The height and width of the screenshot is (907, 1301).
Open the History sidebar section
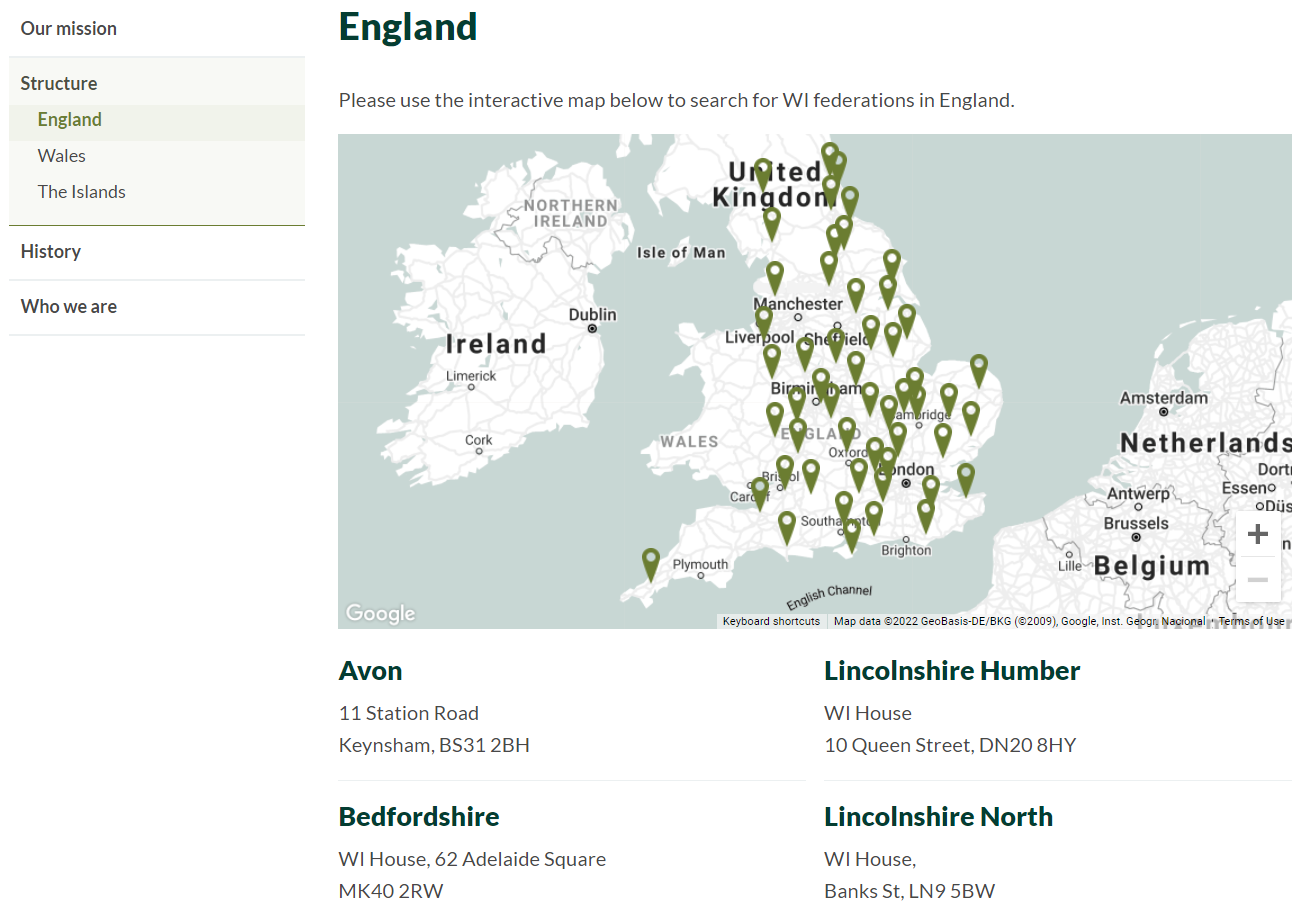click(x=51, y=251)
